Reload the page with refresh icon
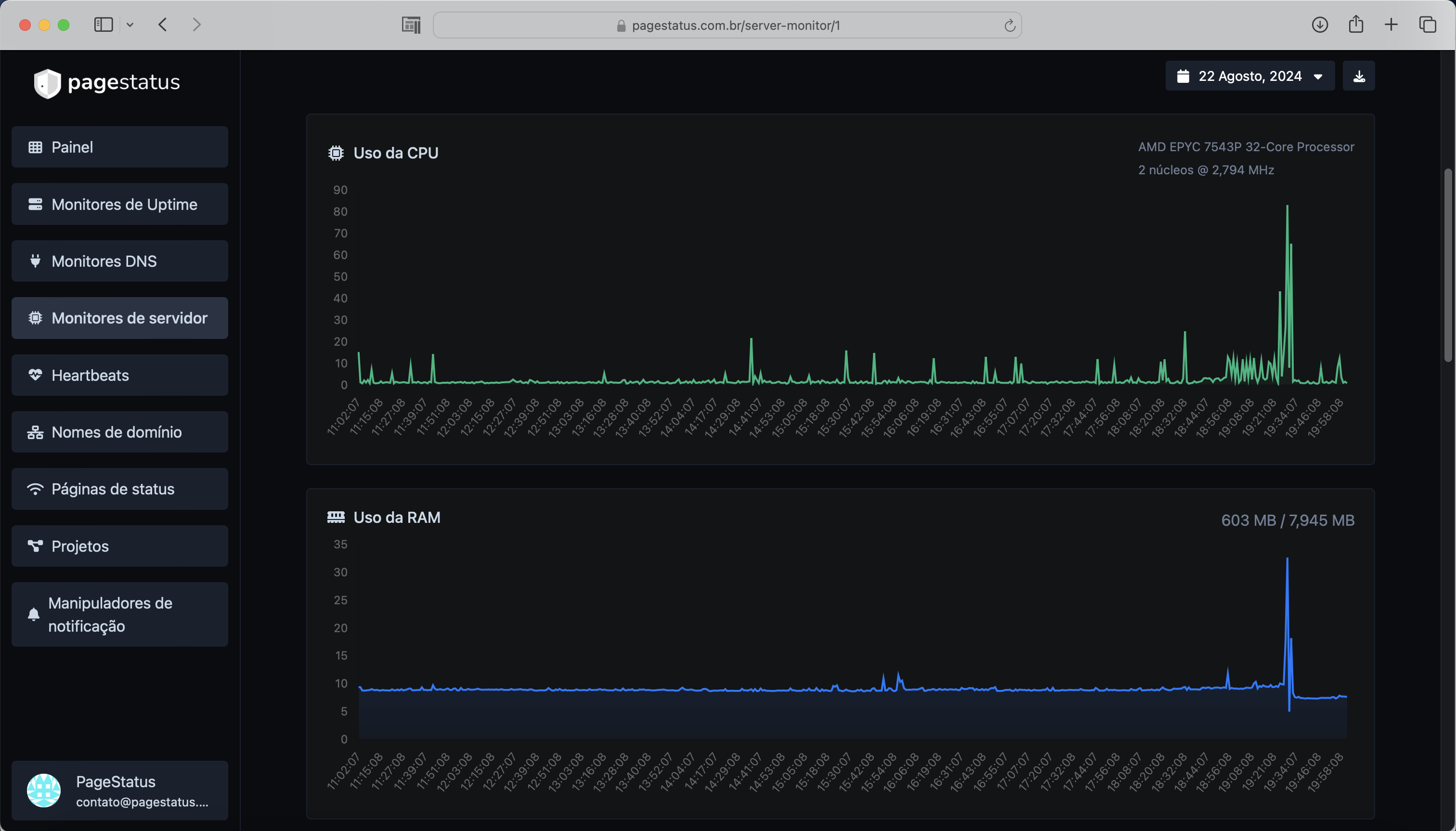1456x831 pixels. [1009, 26]
